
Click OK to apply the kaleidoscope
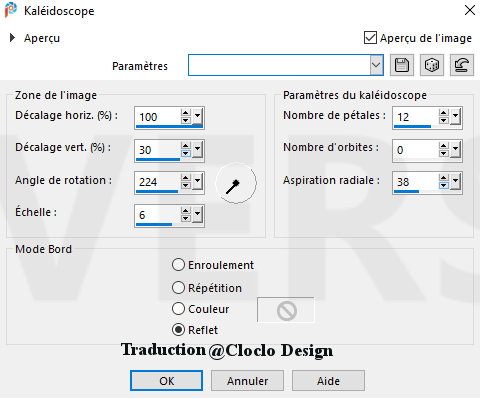pyautogui.click(x=166, y=381)
